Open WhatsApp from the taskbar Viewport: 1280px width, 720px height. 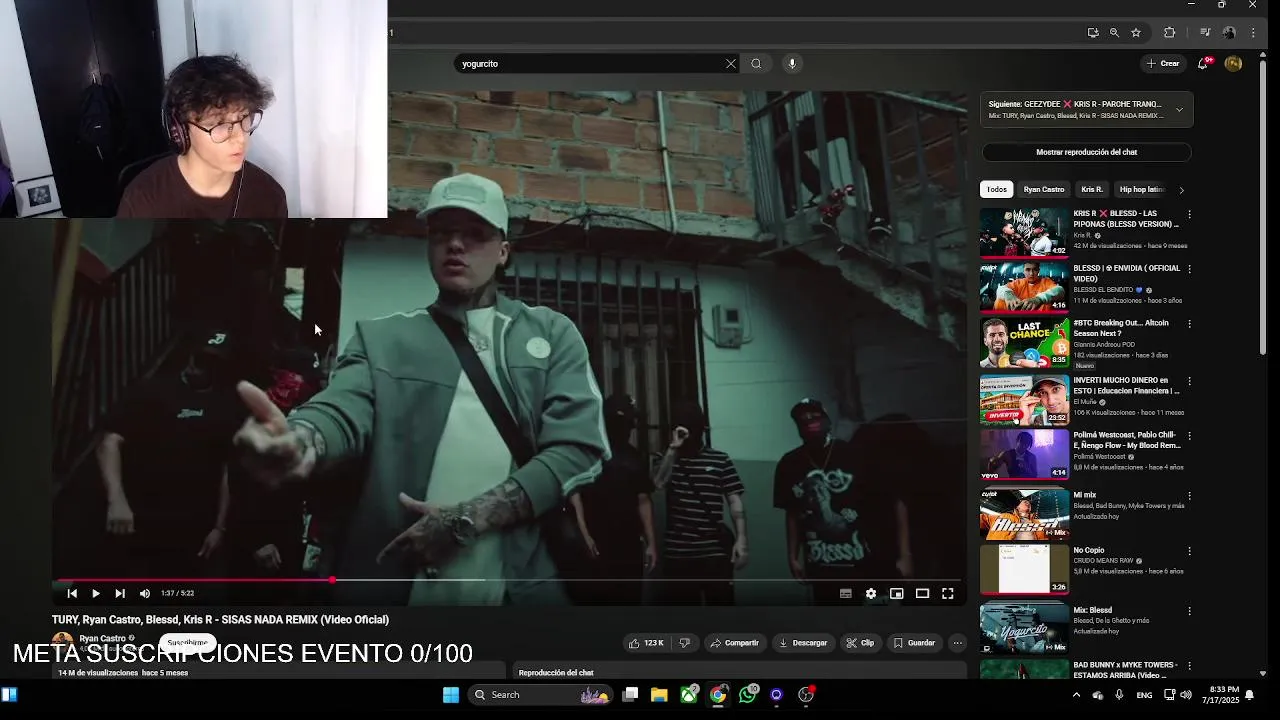click(x=748, y=695)
